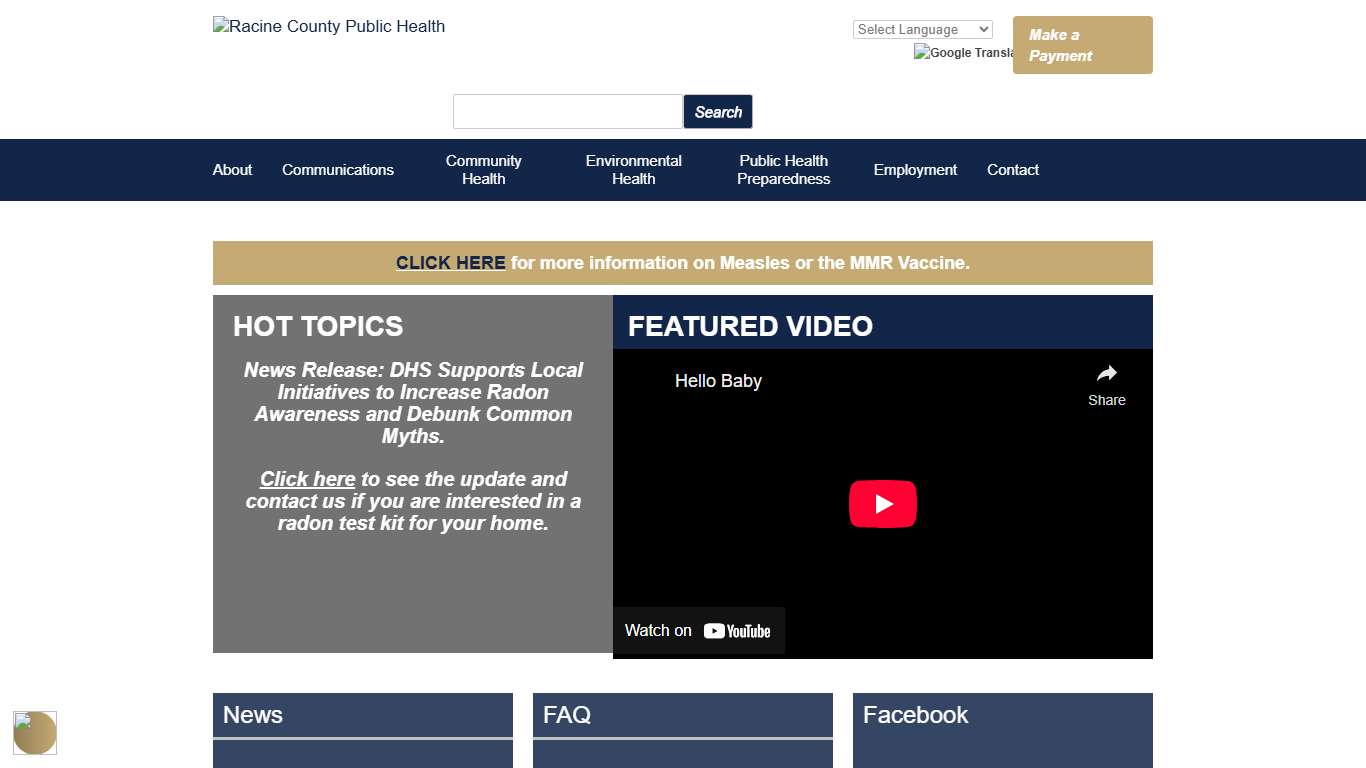The width and height of the screenshot is (1366, 768).
Task: Click here for the radon test kit update
Action: point(307,479)
